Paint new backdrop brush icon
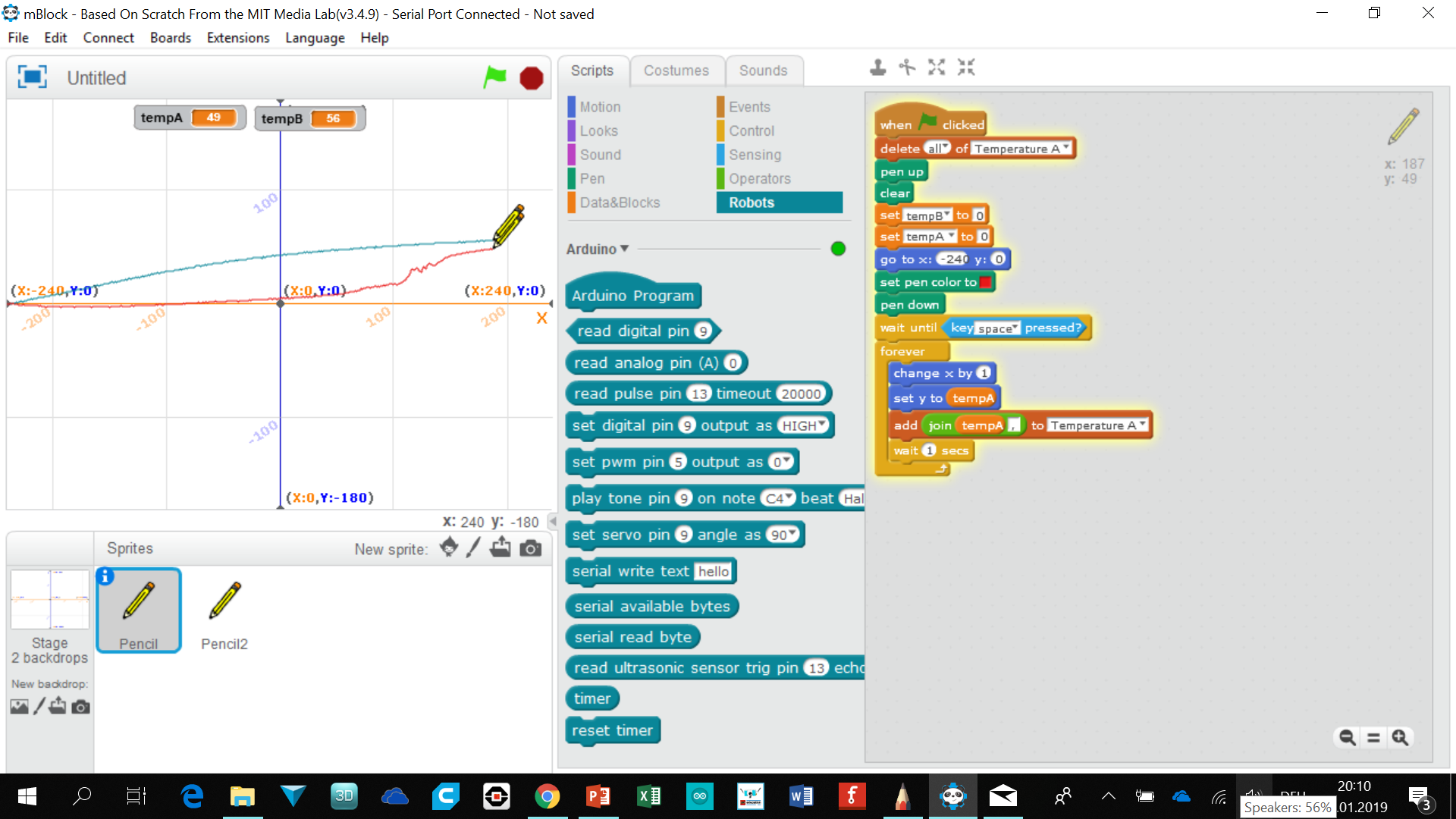Viewport: 1456px width, 819px height. tap(39, 707)
